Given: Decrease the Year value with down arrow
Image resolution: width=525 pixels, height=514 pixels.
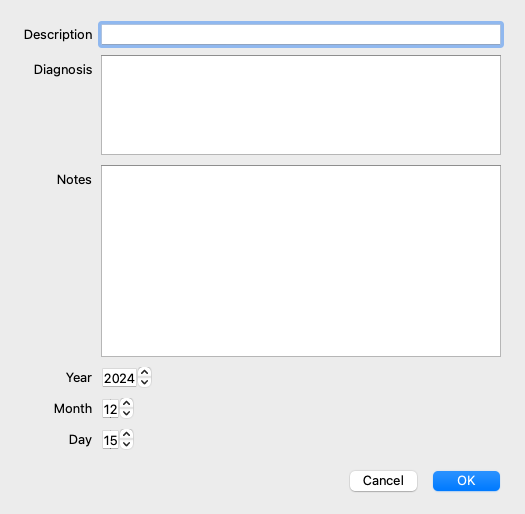Looking at the screenshot, I should point(144,382).
